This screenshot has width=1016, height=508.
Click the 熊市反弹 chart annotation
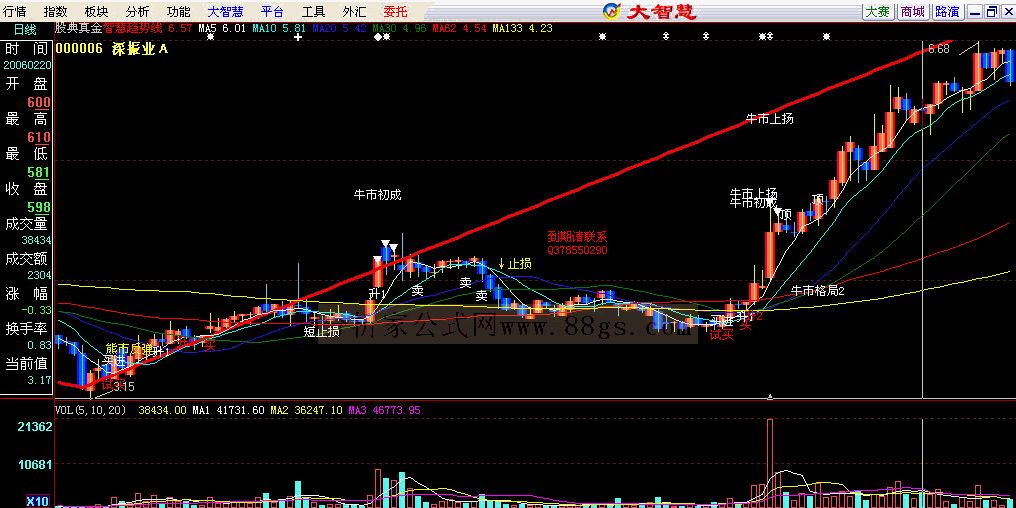pos(130,349)
